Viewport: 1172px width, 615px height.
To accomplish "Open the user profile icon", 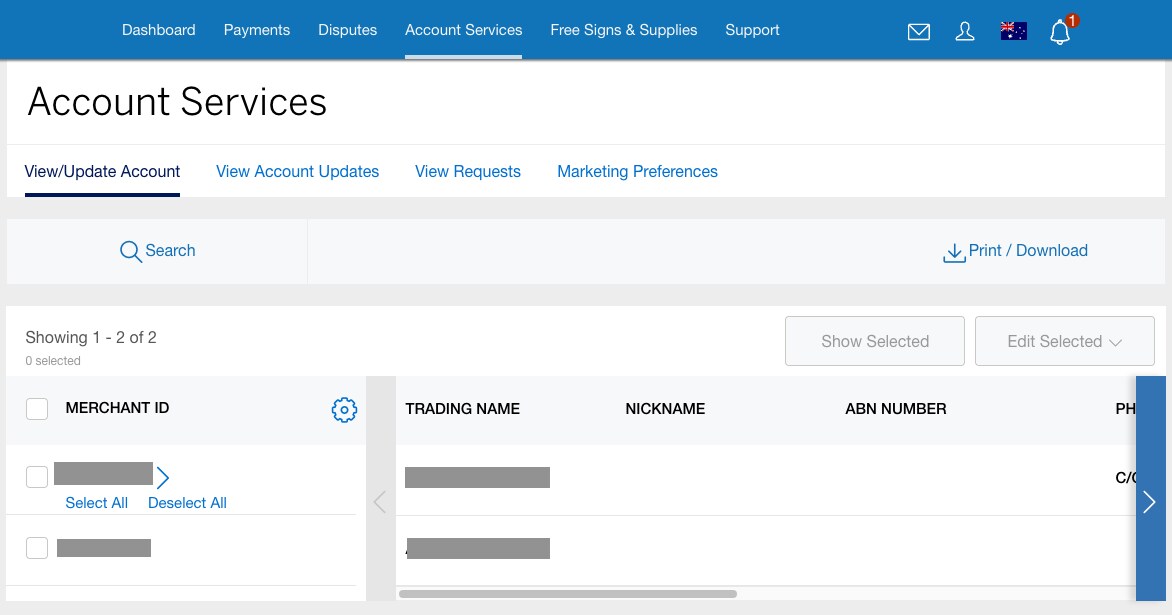I will coord(965,31).
